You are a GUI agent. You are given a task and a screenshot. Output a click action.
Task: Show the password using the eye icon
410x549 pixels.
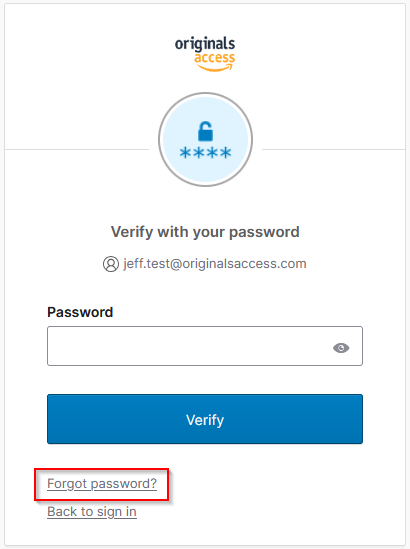341,348
